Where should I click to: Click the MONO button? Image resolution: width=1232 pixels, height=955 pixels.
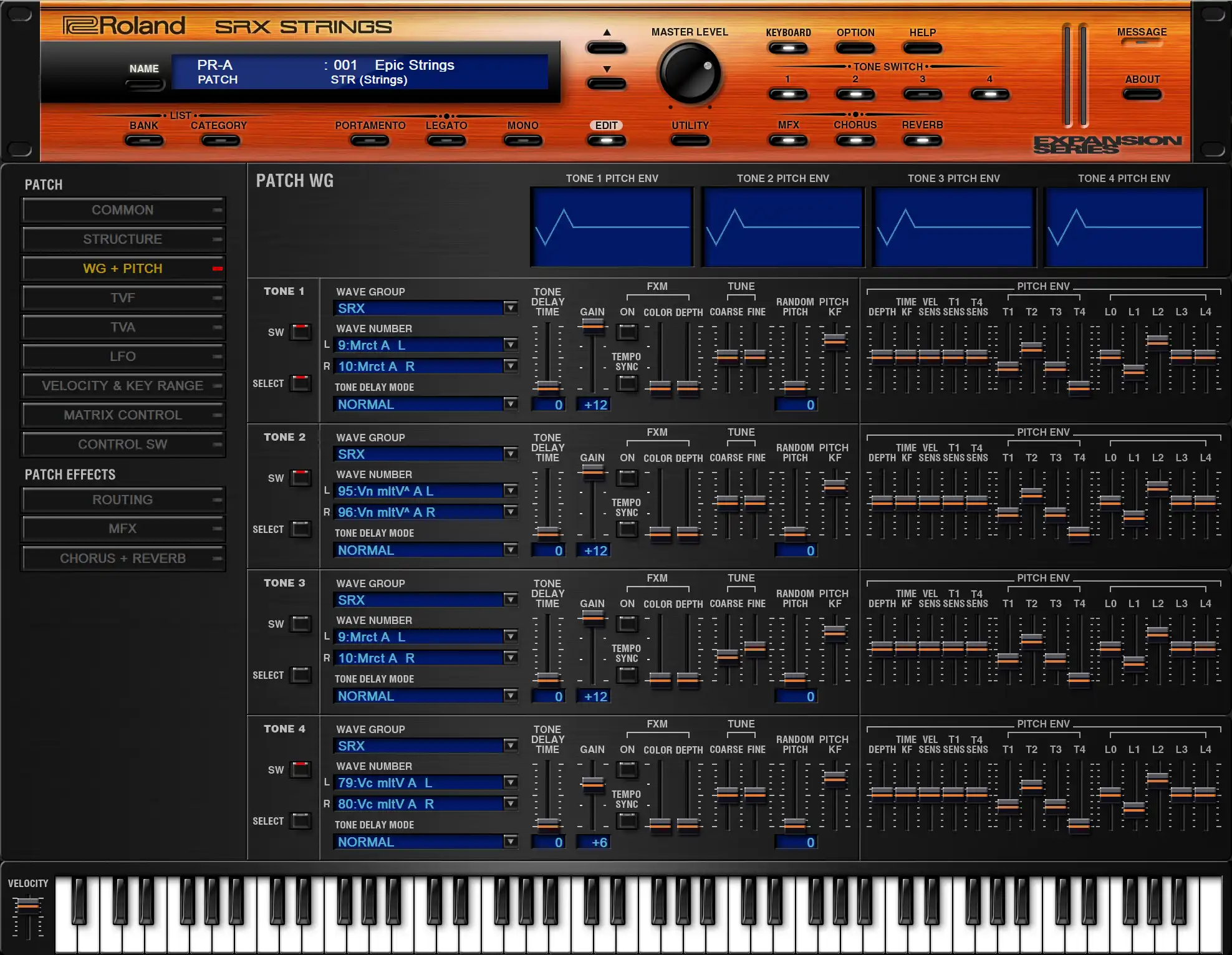pos(522,141)
